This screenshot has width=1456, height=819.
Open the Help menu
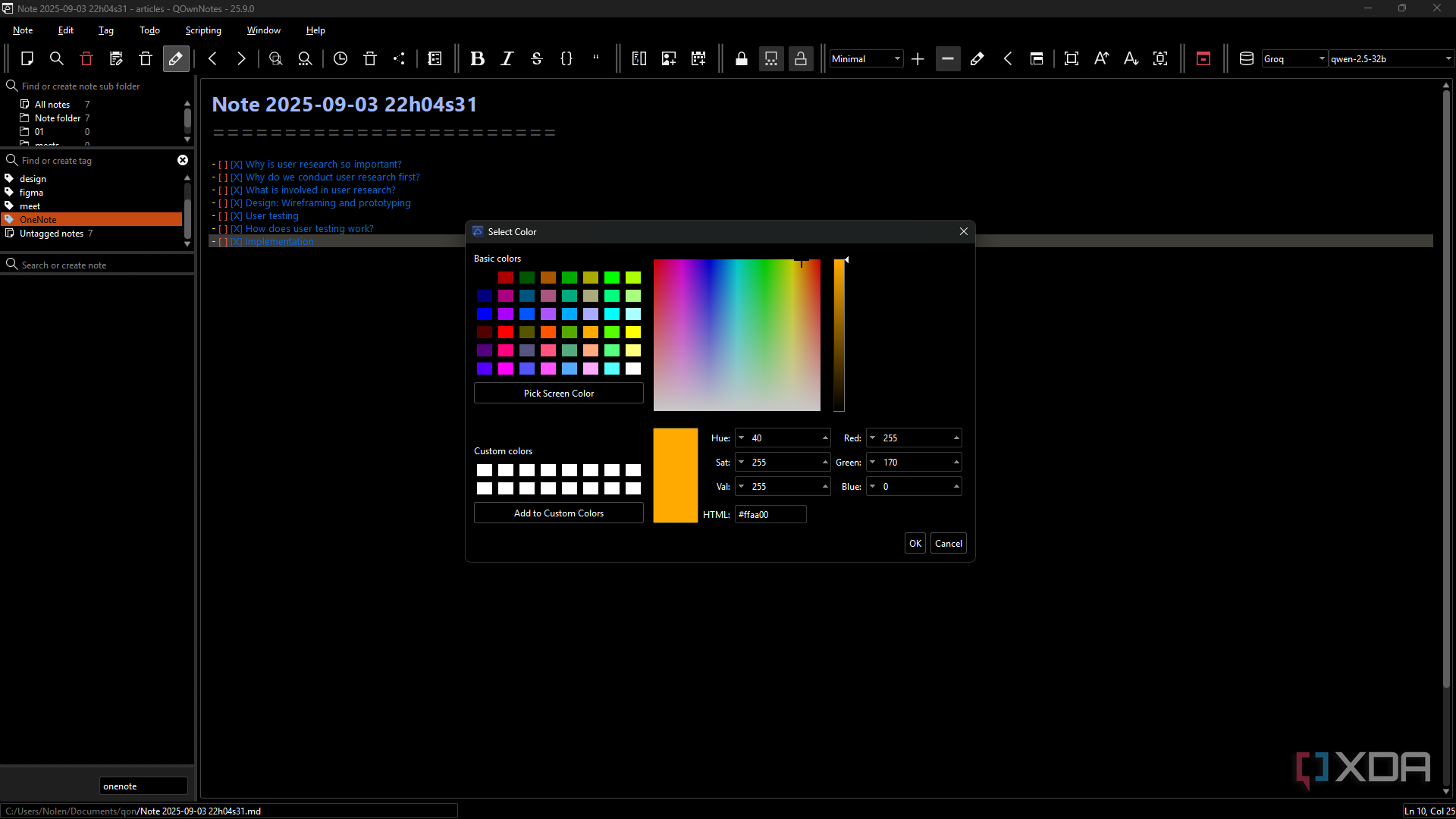[x=315, y=30]
